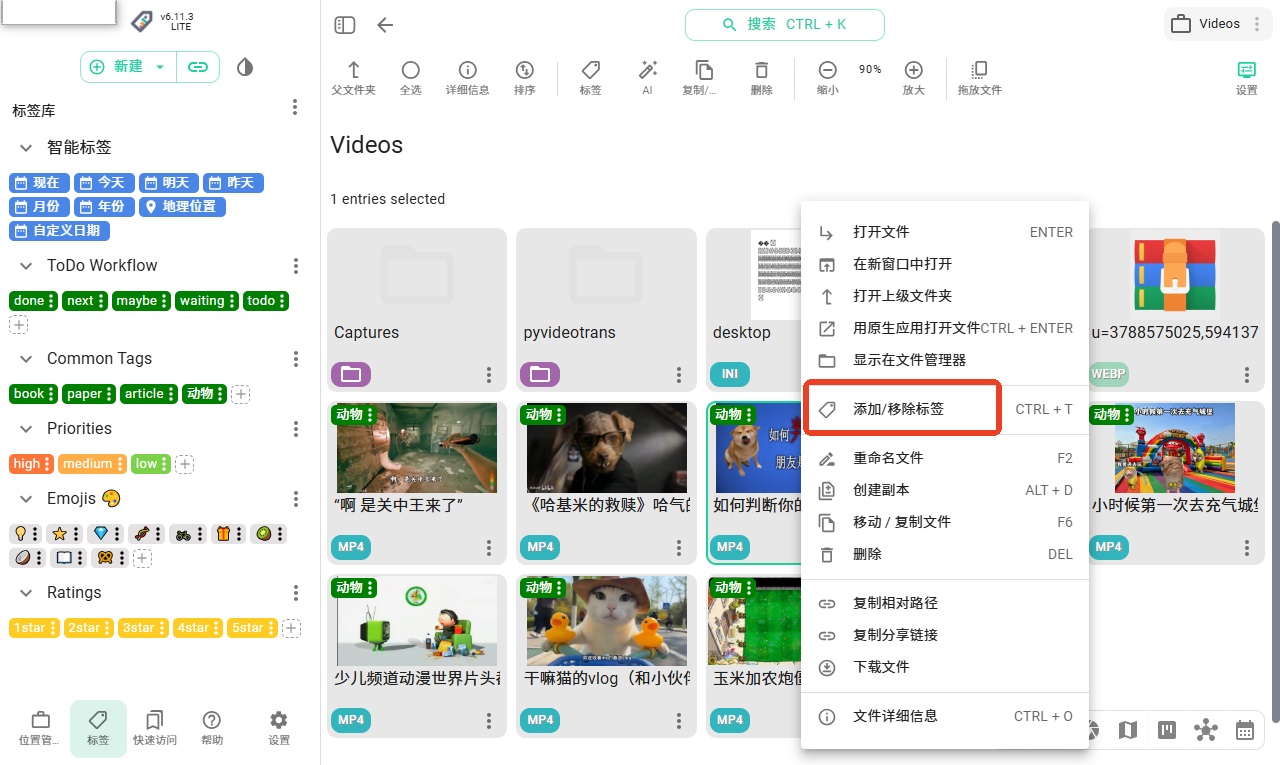
Task: Click the 新建 create button
Action: click(129, 67)
